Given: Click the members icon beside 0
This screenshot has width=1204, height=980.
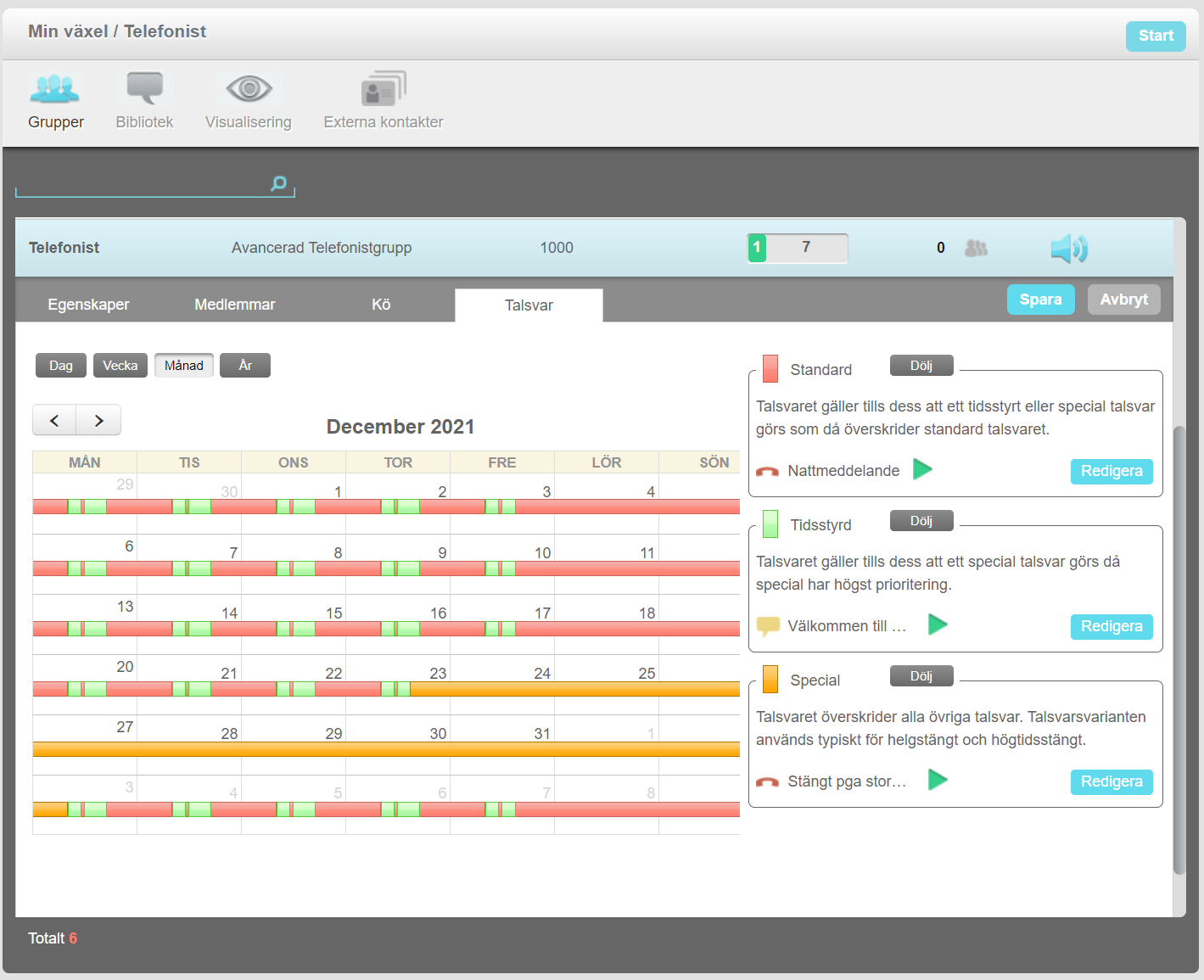Looking at the screenshot, I should tap(976, 248).
